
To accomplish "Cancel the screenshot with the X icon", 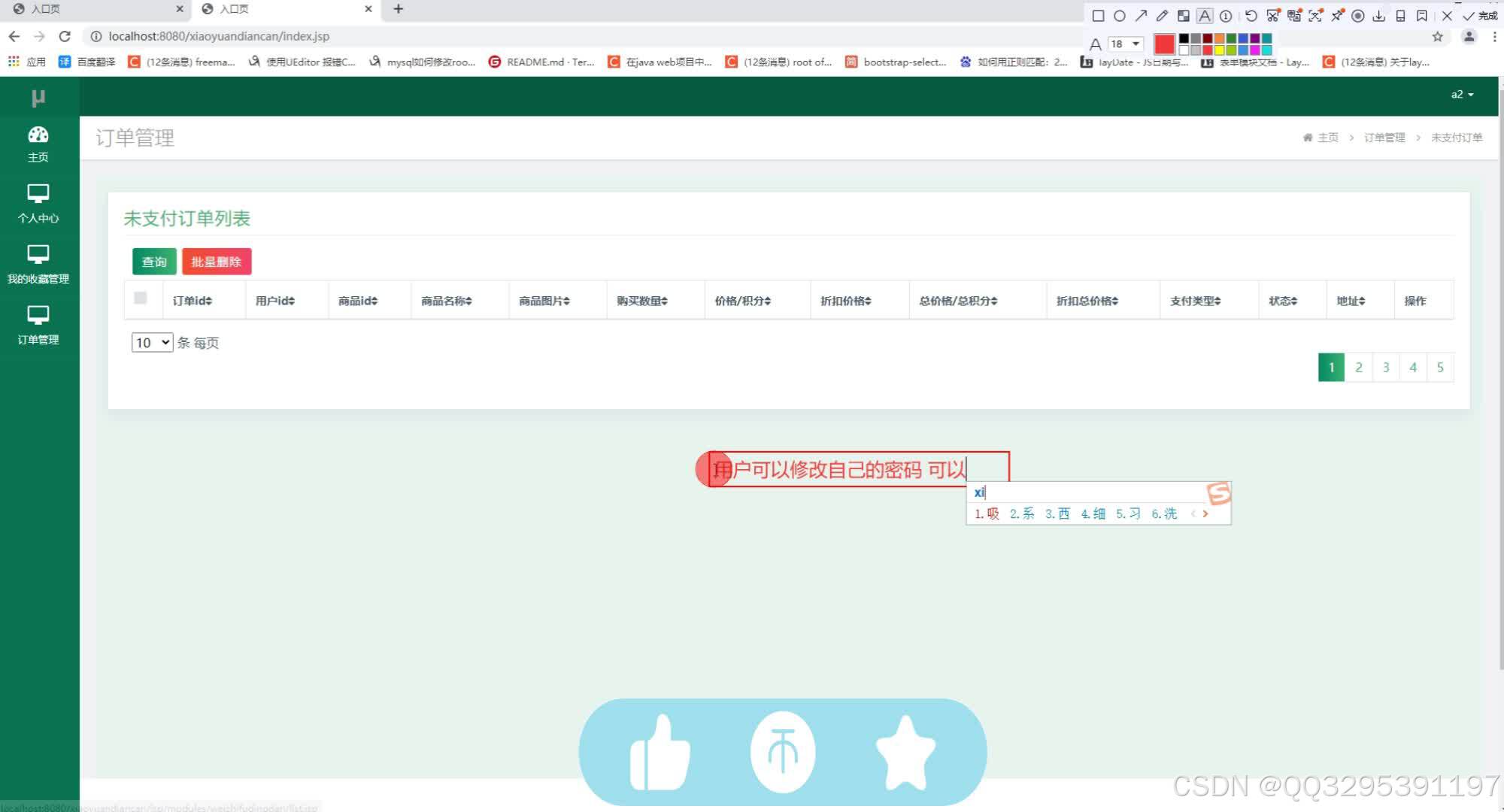I will (x=1447, y=16).
